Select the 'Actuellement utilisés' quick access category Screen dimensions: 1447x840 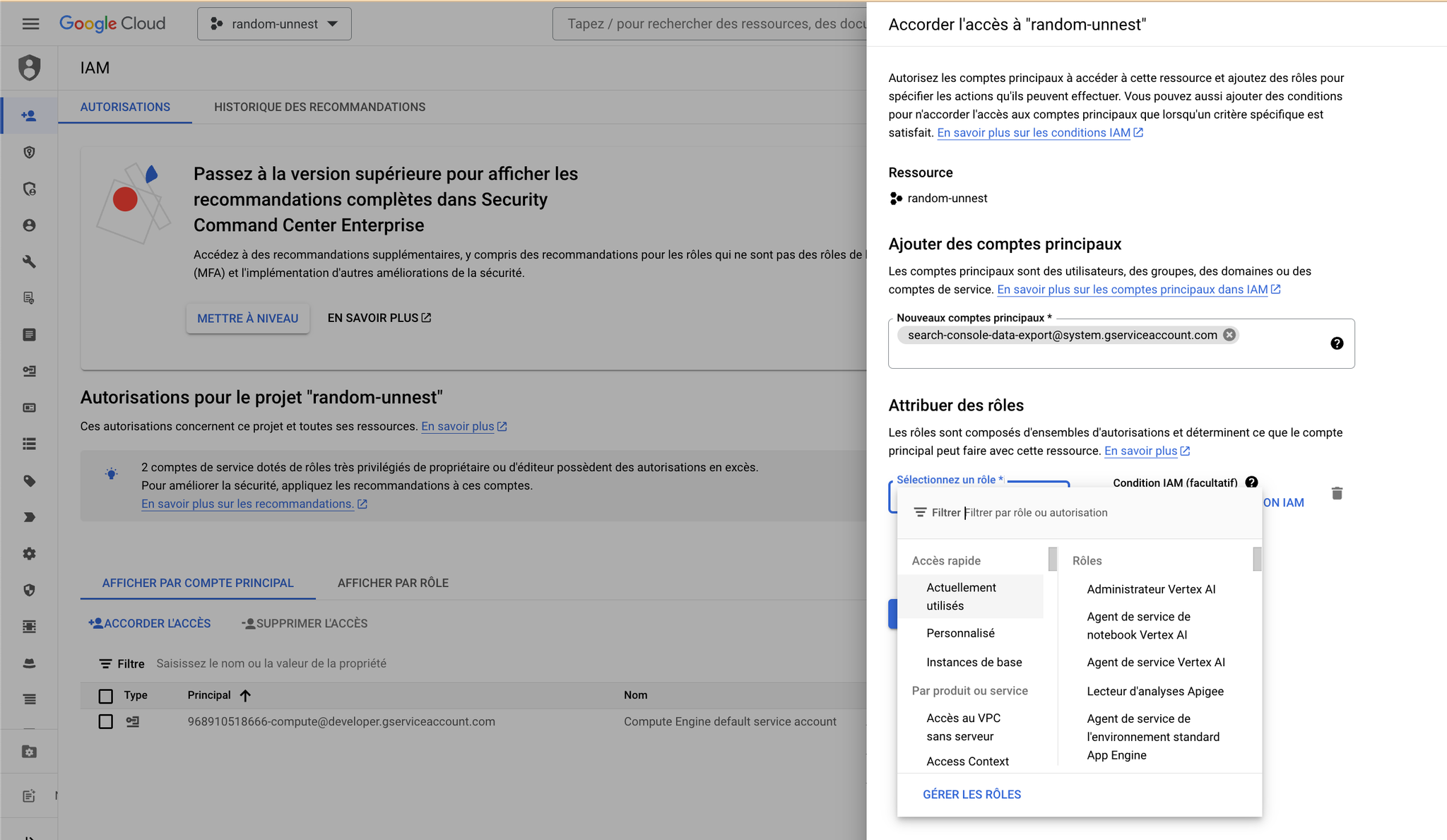[x=970, y=596]
